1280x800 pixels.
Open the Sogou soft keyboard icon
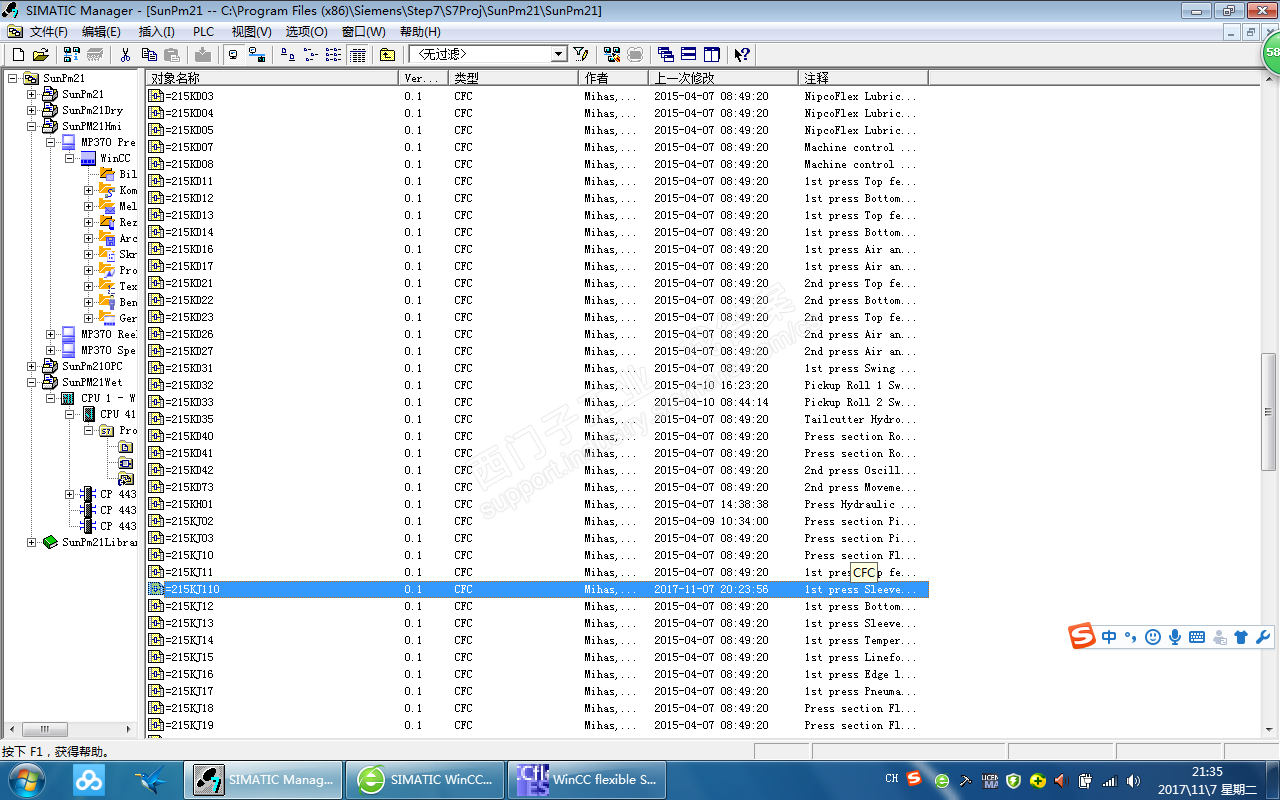click(x=1197, y=637)
